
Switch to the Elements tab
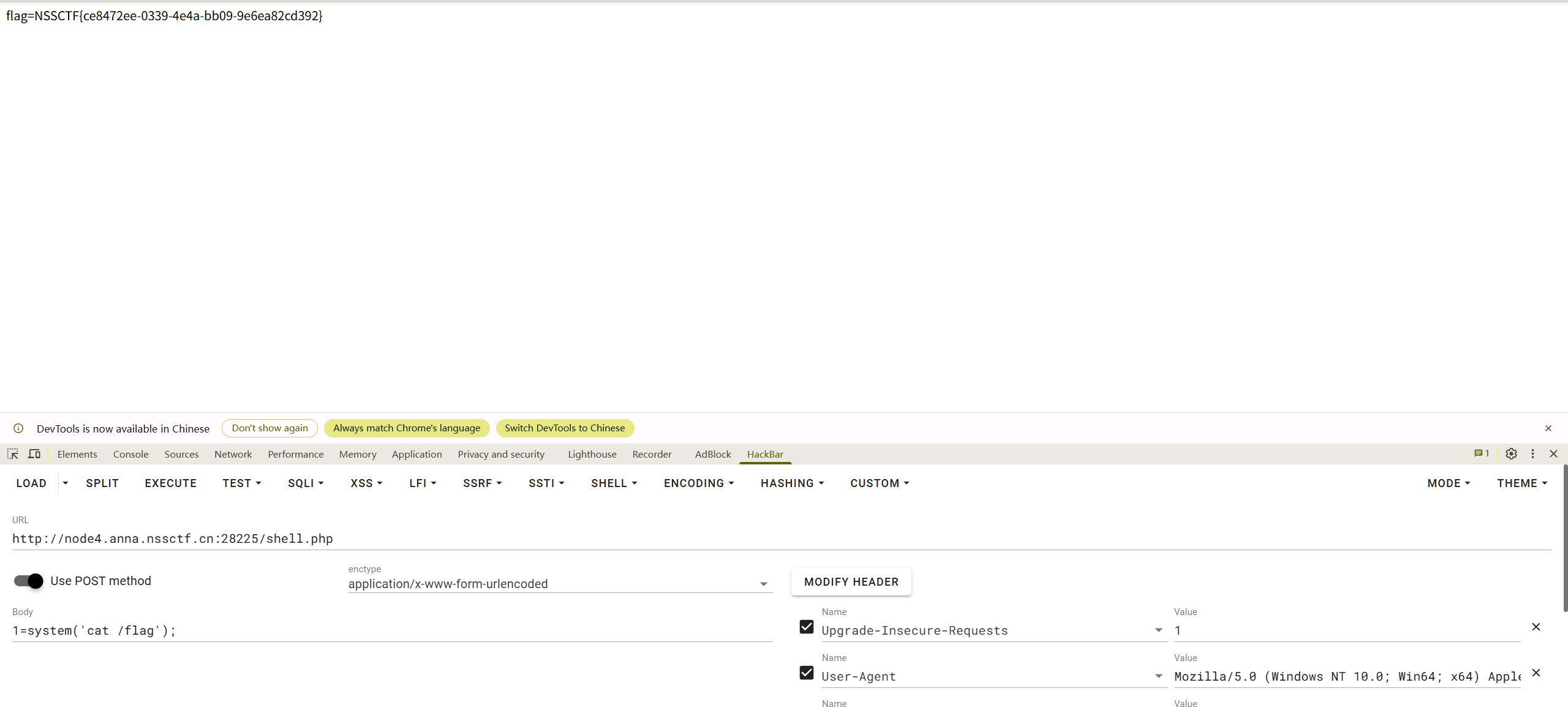pos(77,454)
